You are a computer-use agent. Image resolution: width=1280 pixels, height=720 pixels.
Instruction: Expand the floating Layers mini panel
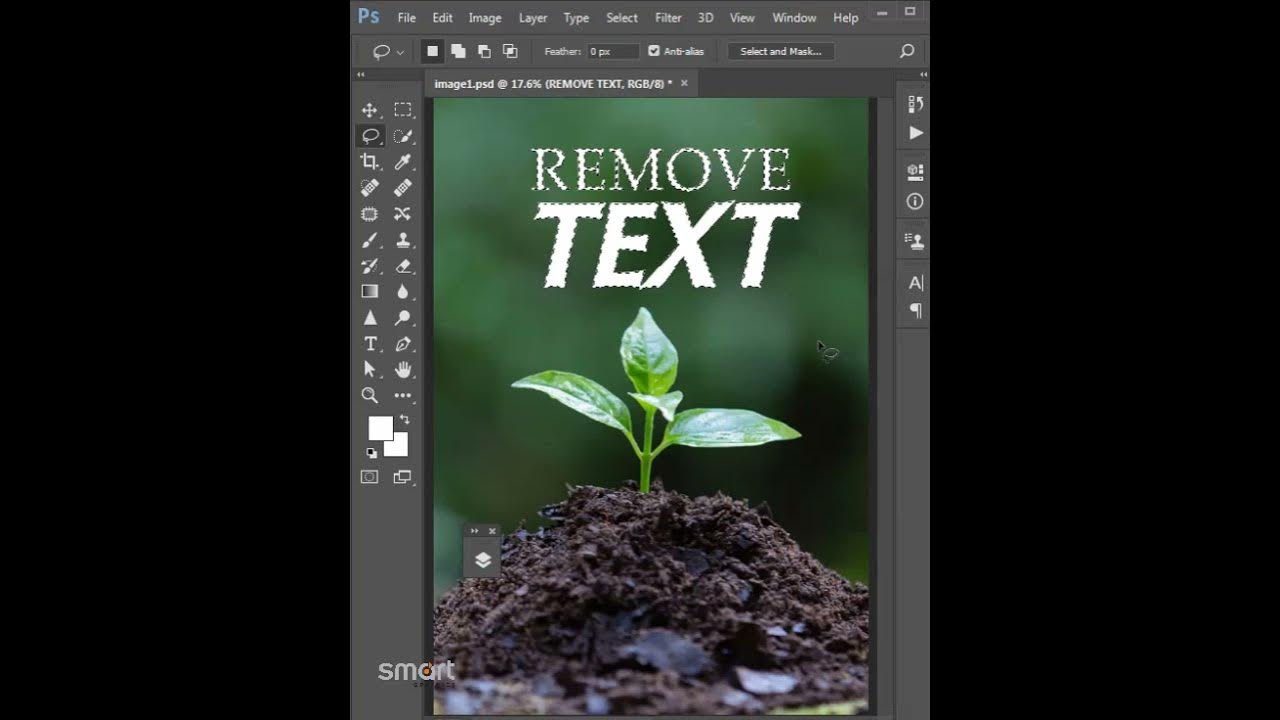pyautogui.click(x=474, y=531)
